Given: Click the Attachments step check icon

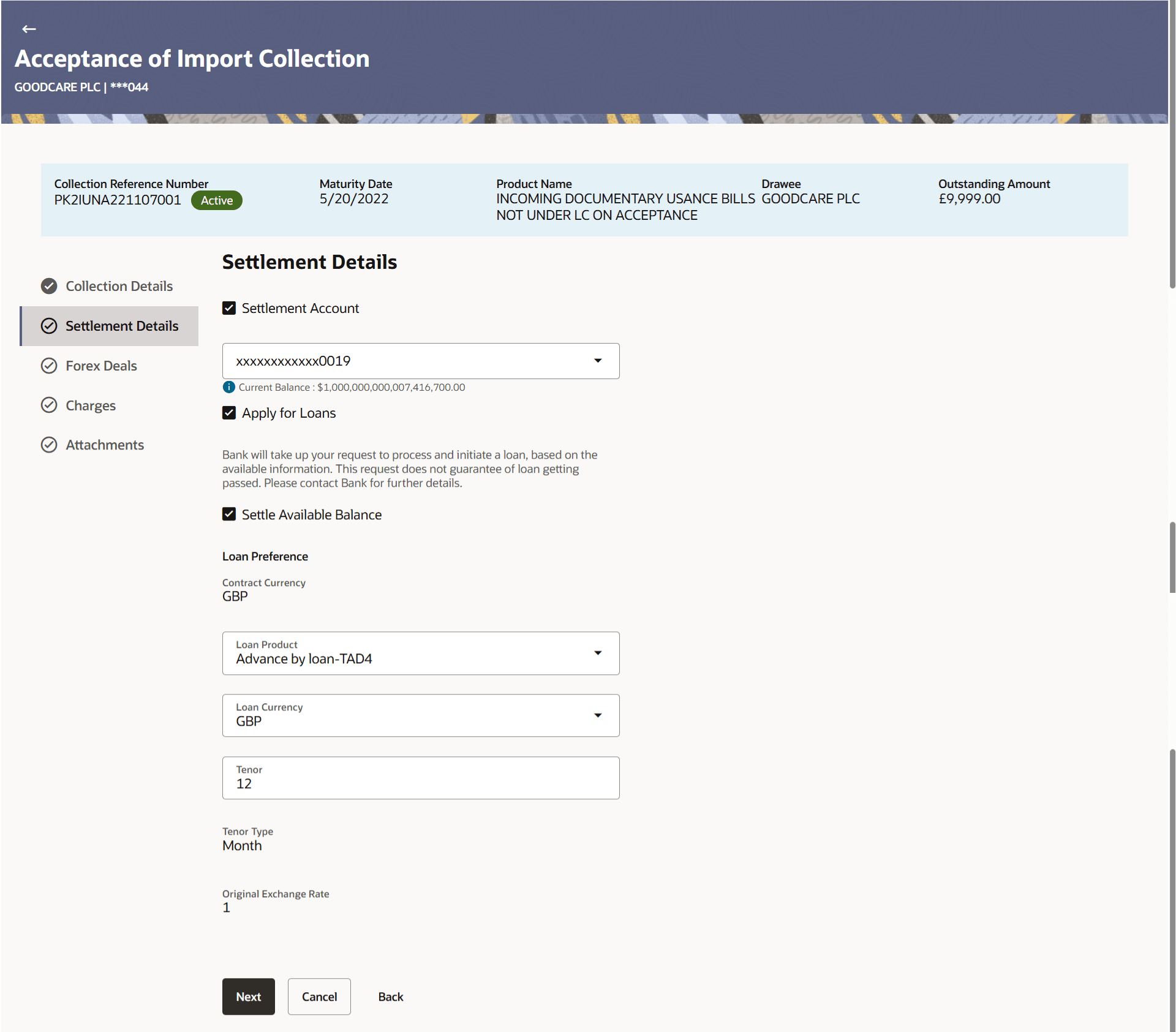Looking at the screenshot, I should (x=49, y=445).
